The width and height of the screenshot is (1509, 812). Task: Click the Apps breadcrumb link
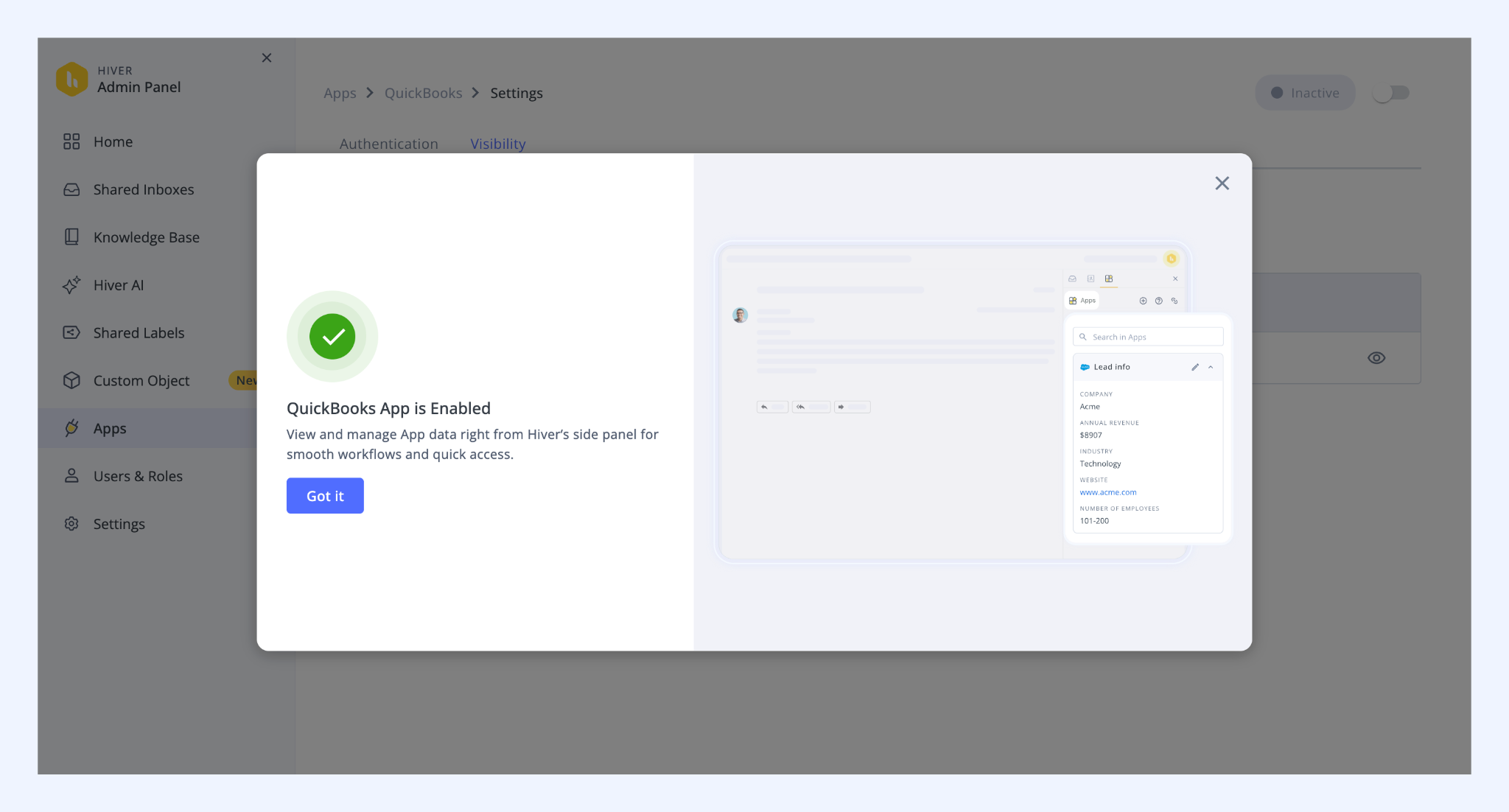(340, 93)
